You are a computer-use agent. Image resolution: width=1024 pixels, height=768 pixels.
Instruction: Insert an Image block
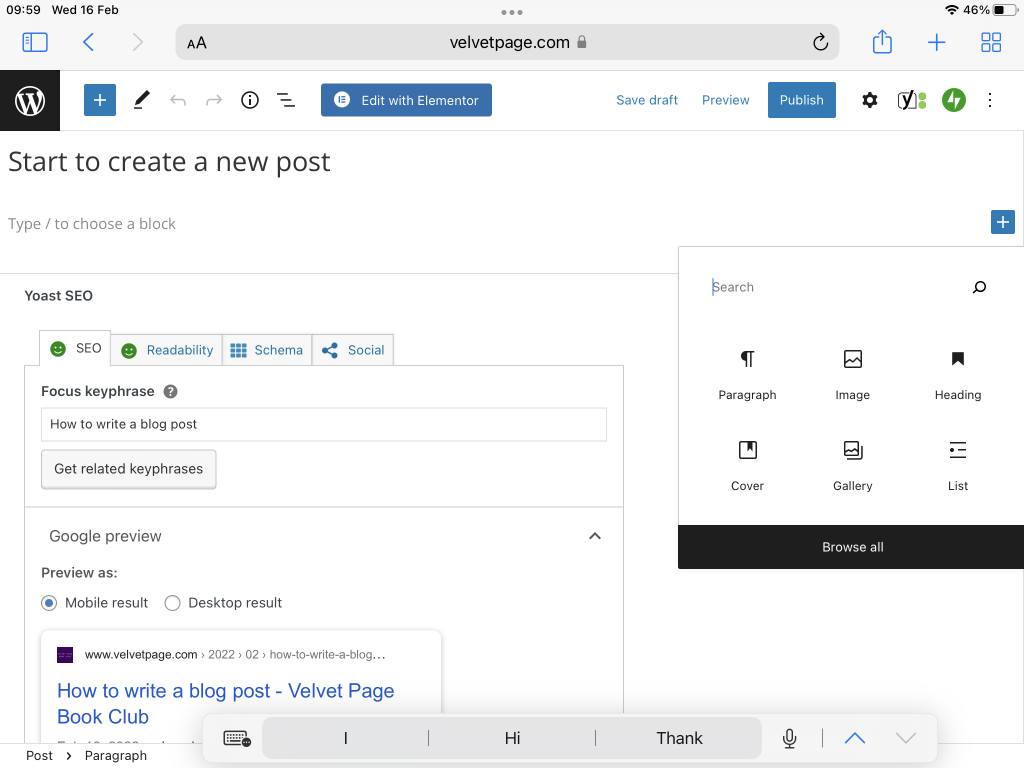pos(852,375)
